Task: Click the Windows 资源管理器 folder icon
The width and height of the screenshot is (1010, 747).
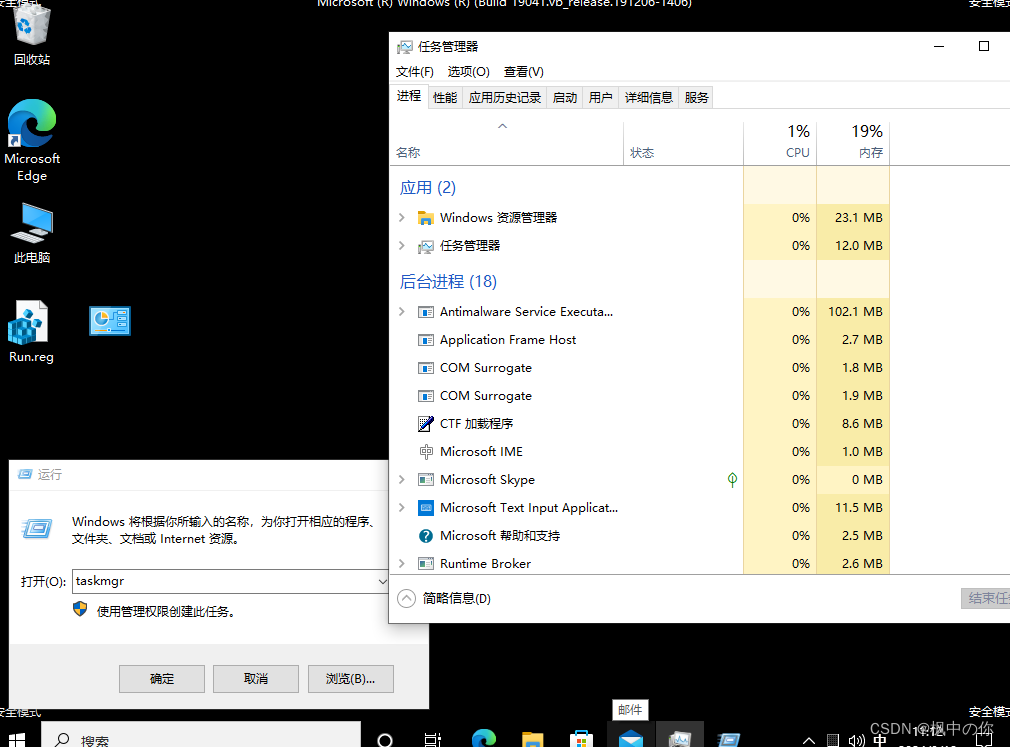Action: tap(426, 218)
